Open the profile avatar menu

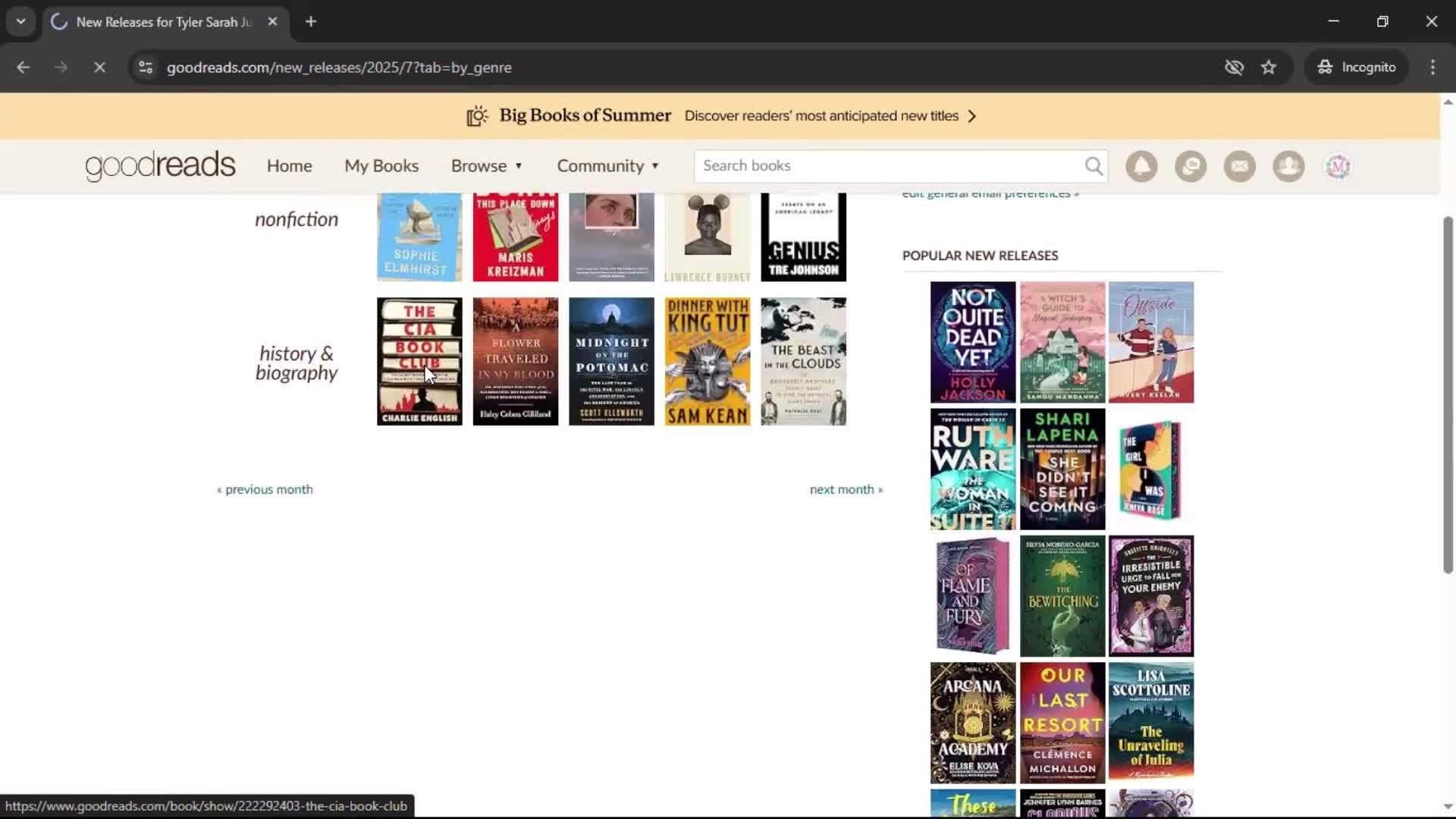pos(1338,166)
